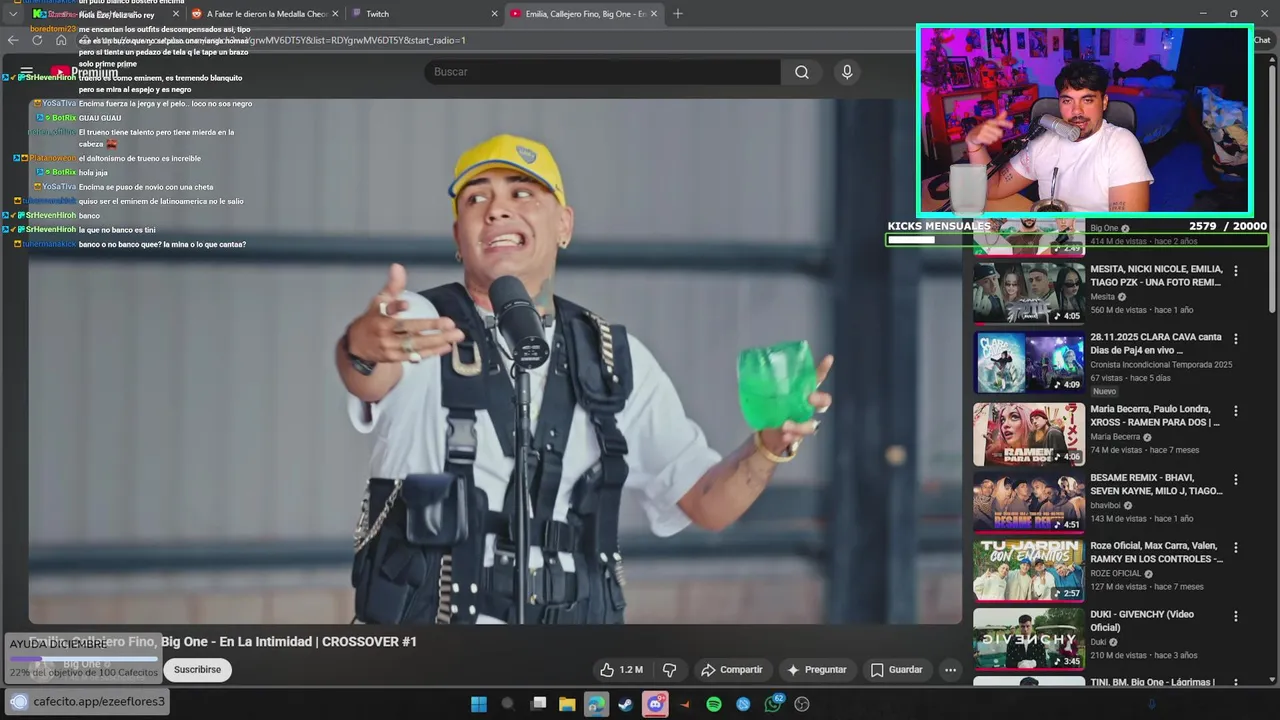The width and height of the screenshot is (1280, 720).
Task: Click the Givenchy 3:45 thumbnail
Action: pyautogui.click(x=1029, y=639)
